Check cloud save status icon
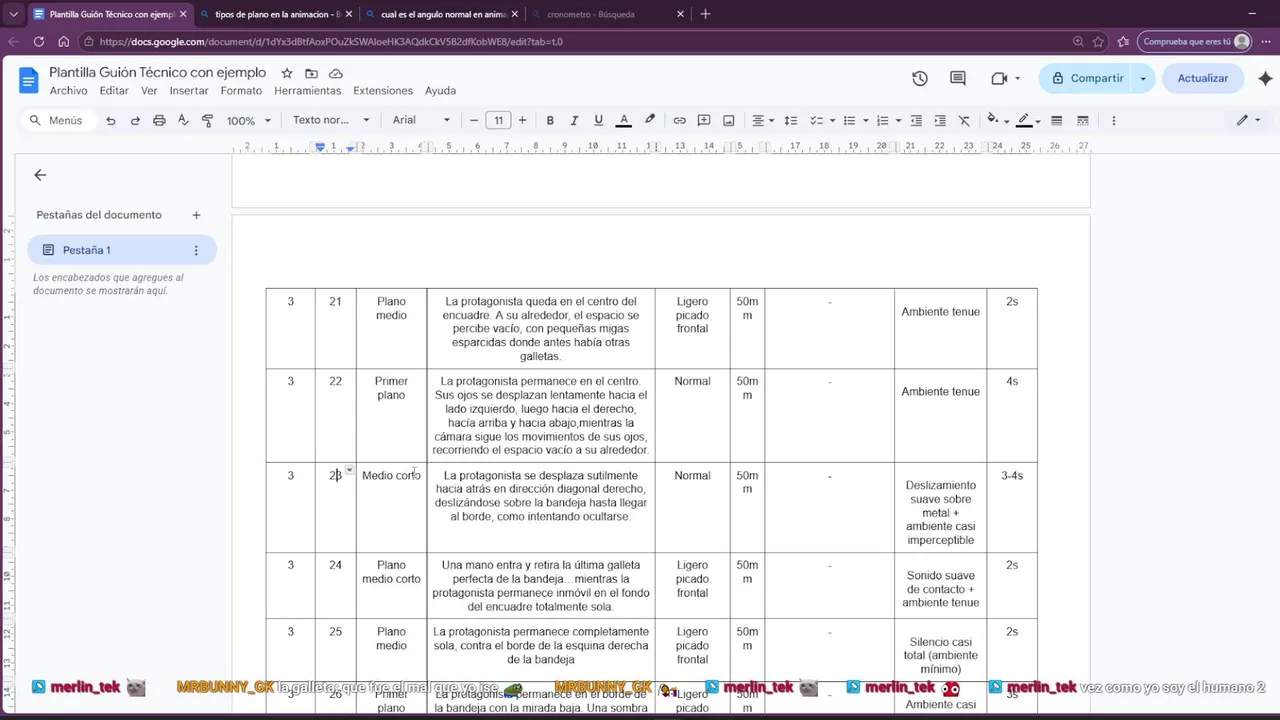 point(336,73)
